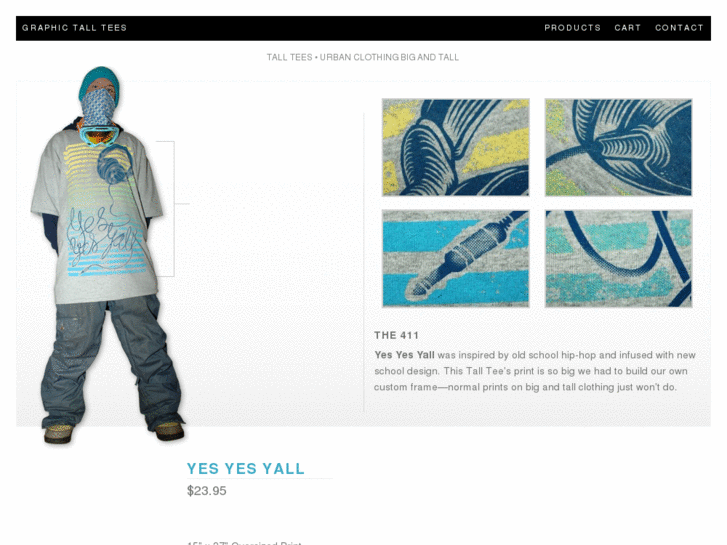727x545 pixels.
Task: Open the Graphic Tall Tees home link
Action: [74, 28]
